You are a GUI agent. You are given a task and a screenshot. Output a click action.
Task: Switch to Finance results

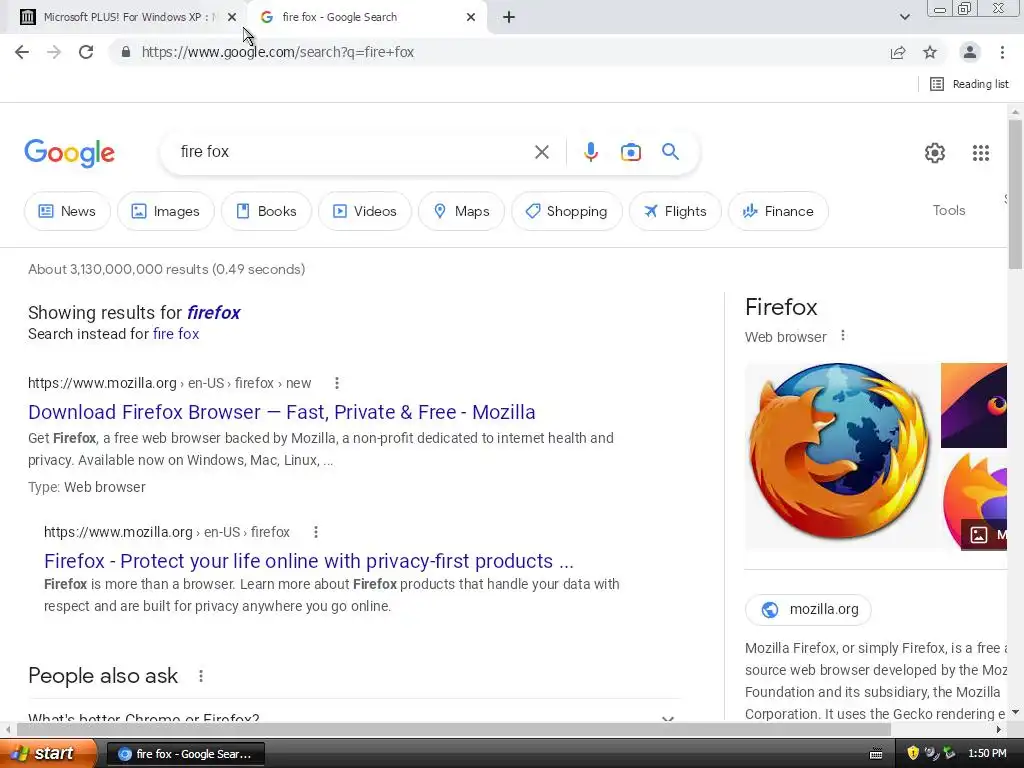(778, 211)
